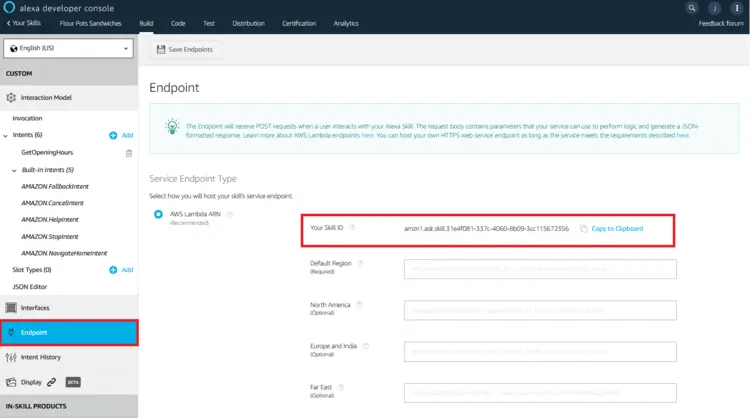Switch to the Test tab
This screenshot has height=418, width=750.
(x=209, y=23)
